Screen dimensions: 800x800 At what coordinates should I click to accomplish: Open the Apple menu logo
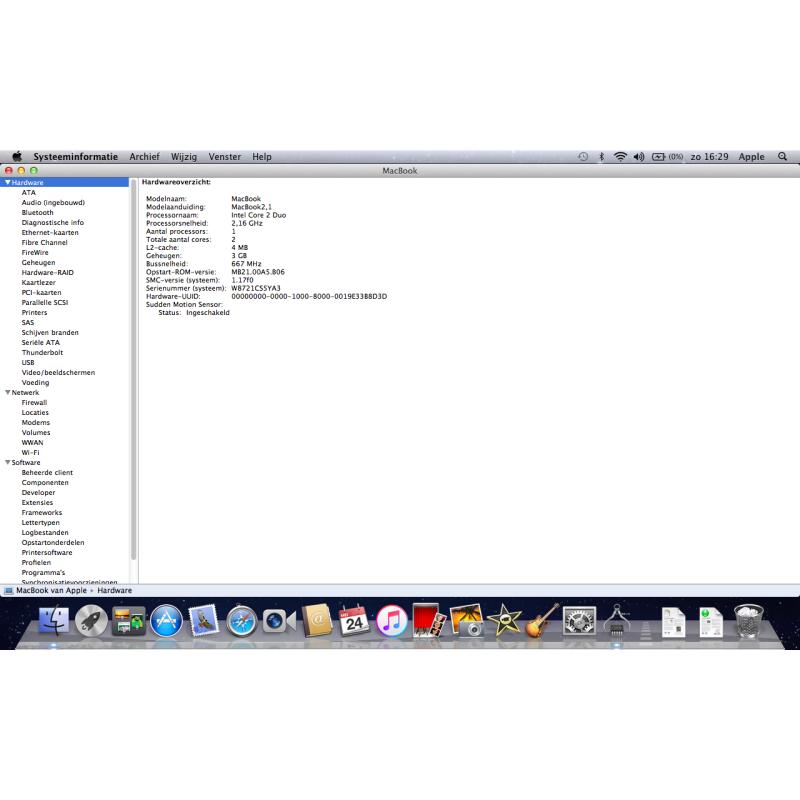(17, 156)
